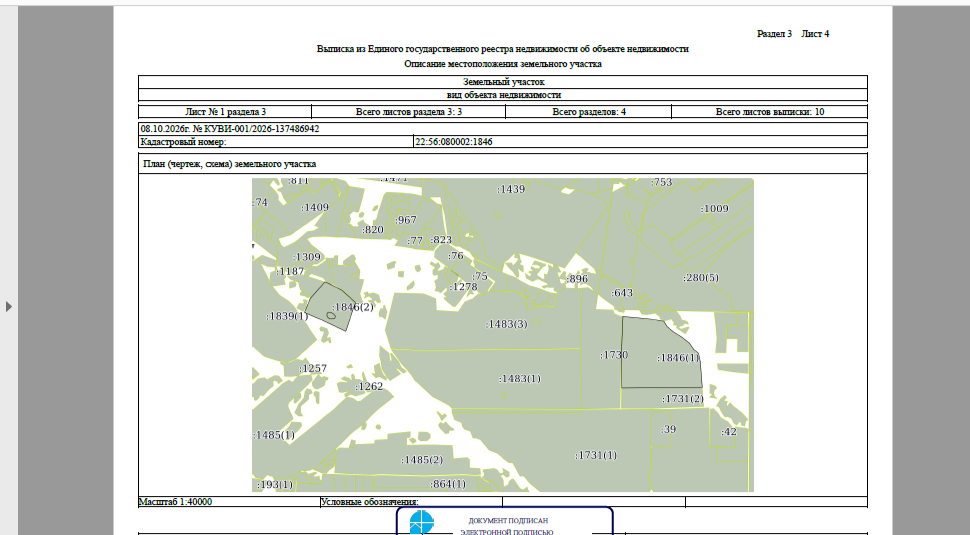This screenshot has width=970, height=535.
Task: Select cadastral number 22:56:080002:1846
Action: pyautogui.click(x=453, y=142)
